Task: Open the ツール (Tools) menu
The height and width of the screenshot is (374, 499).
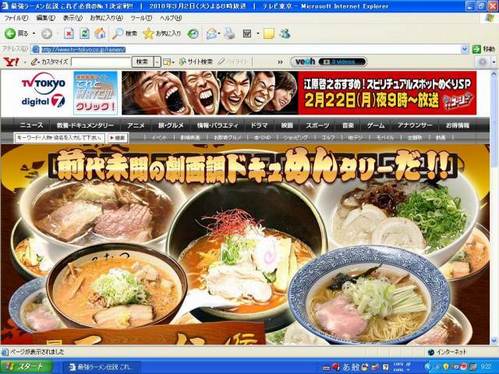Action: pyautogui.click(x=141, y=18)
